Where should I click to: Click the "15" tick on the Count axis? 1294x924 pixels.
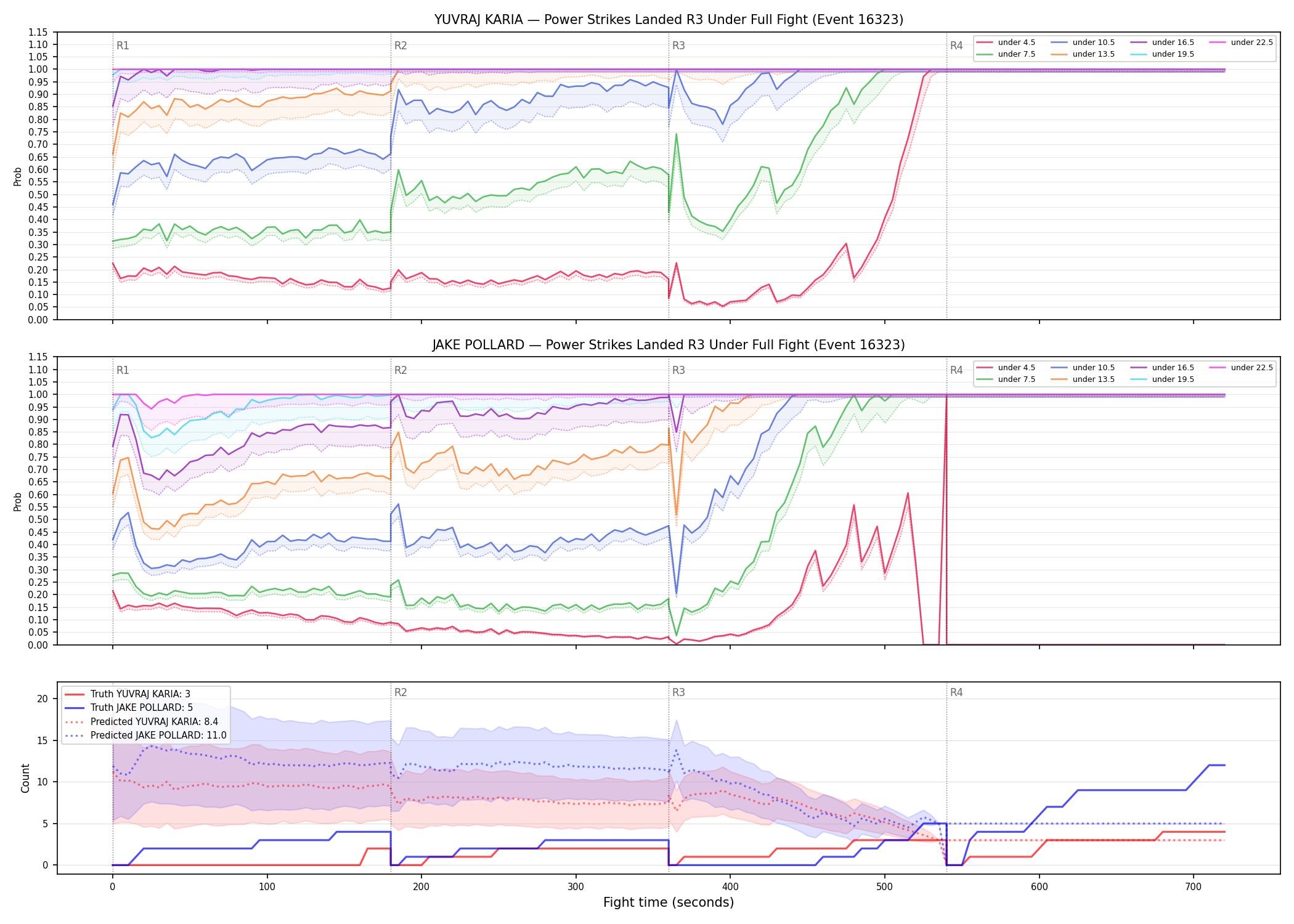pyautogui.click(x=43, y=740)
